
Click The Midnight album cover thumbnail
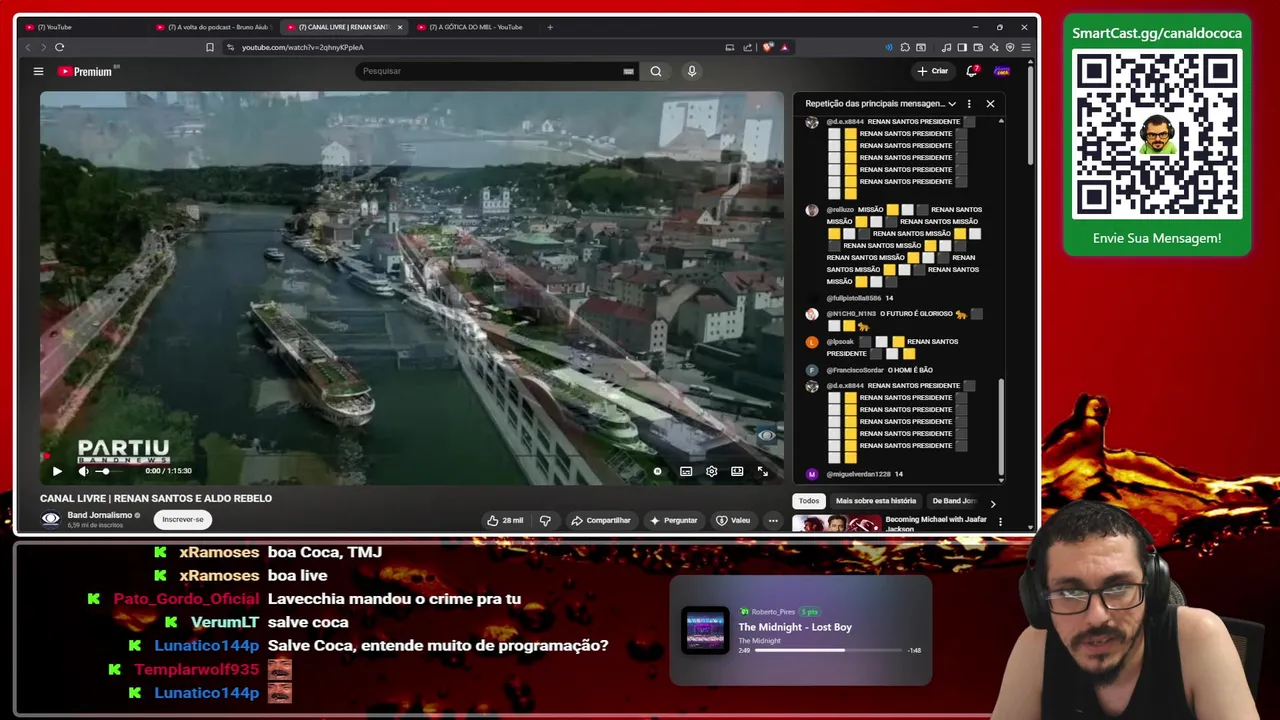tap(704, 629)
